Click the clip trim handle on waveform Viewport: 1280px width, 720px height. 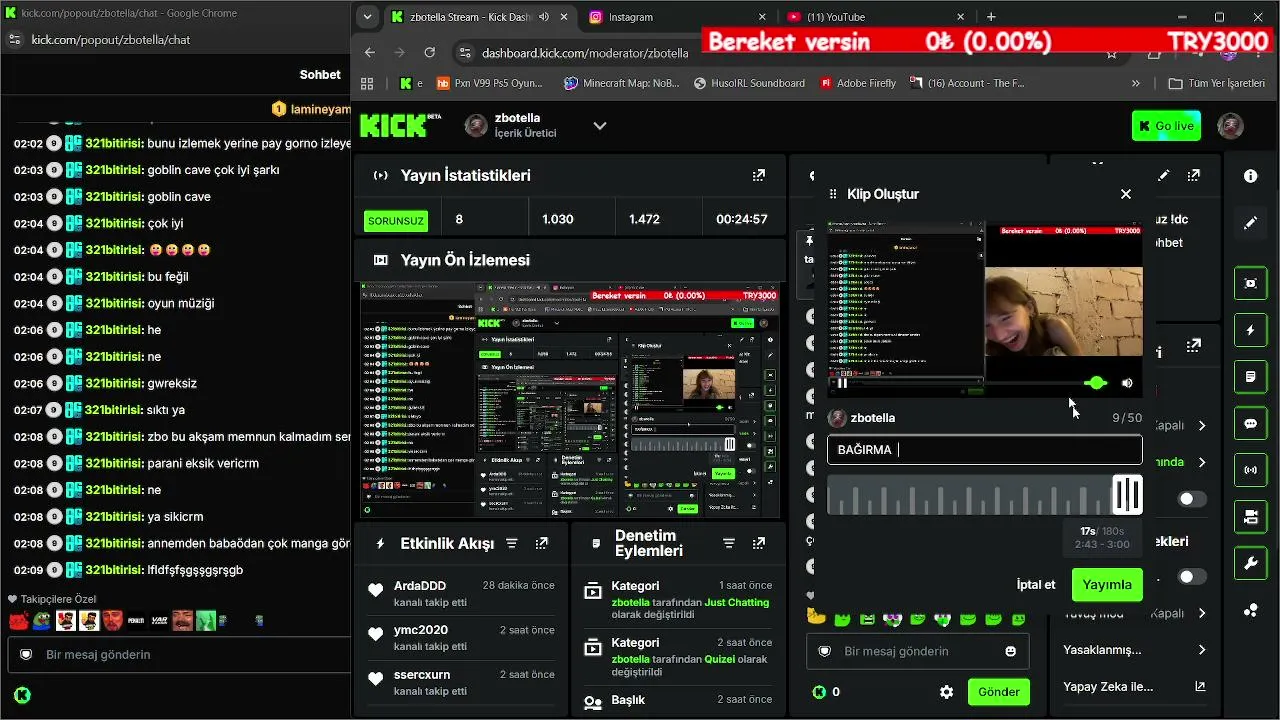coord(1128,494)
